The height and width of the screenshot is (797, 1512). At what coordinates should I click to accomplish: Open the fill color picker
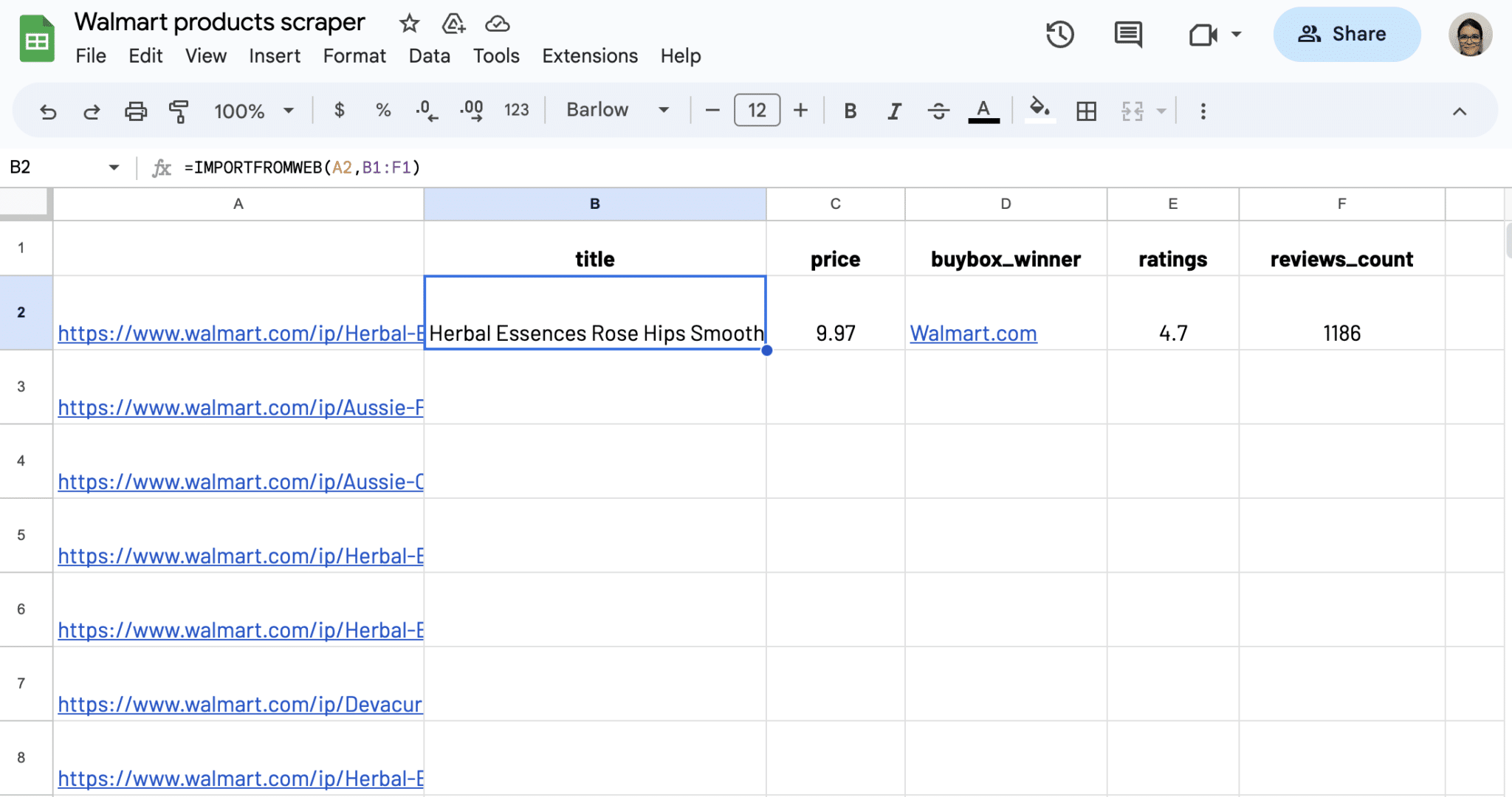pos(1040,111)
